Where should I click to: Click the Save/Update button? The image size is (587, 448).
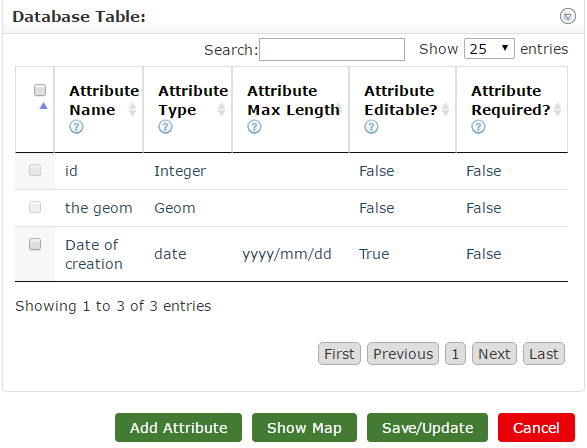pos(428,428)
